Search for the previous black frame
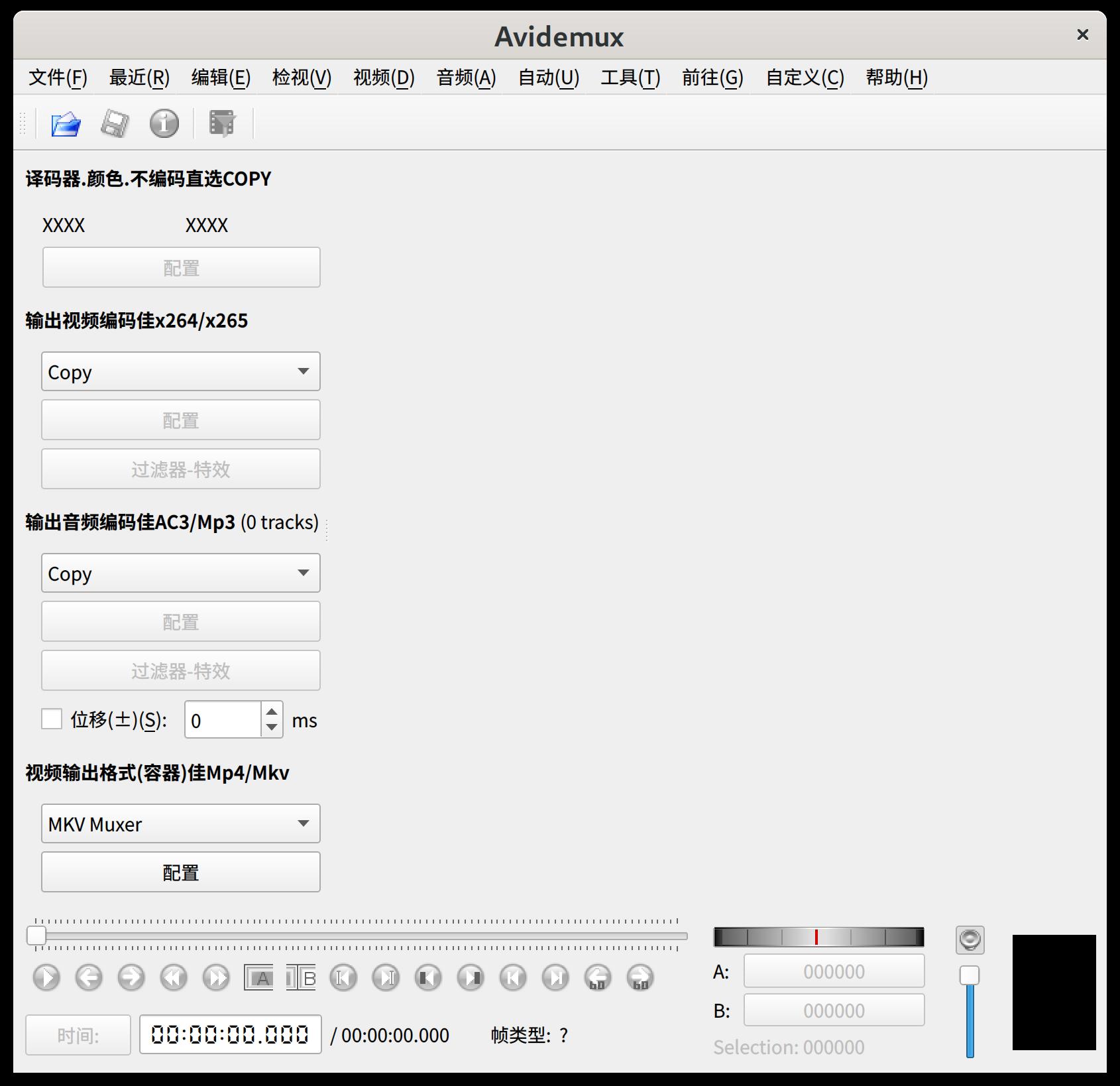 tap(428, 977)
